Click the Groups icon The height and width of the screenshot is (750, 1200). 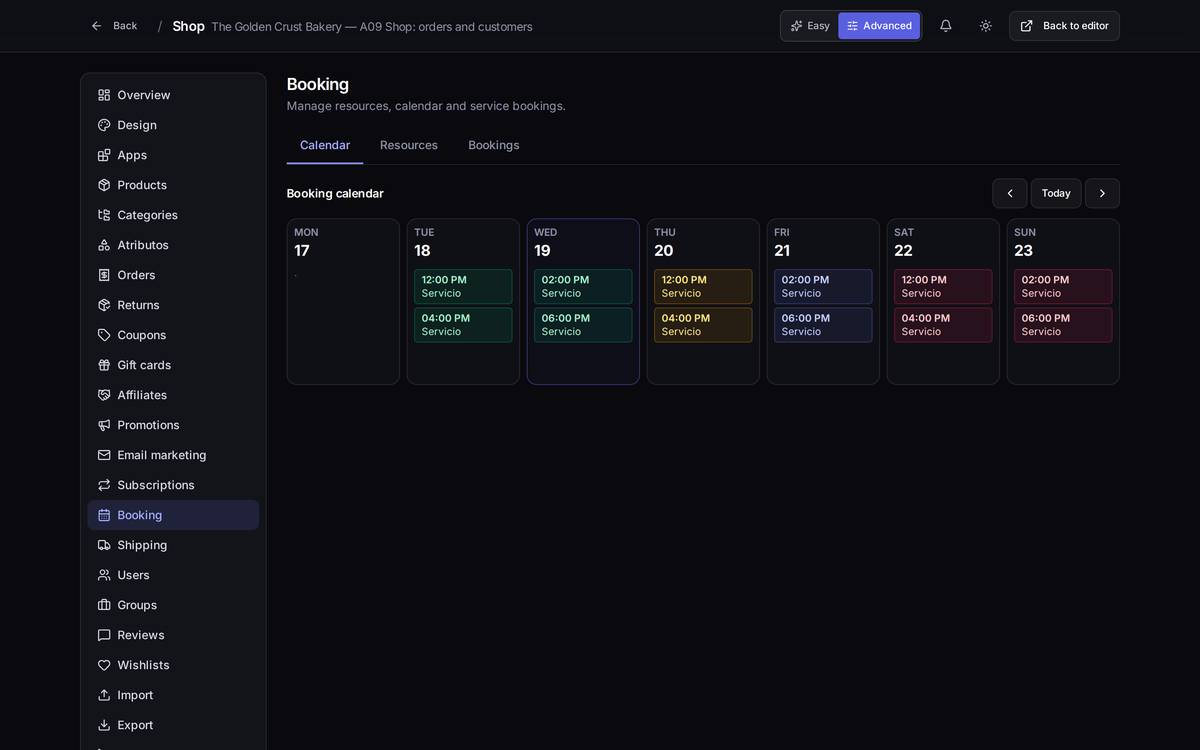pyautogui.click(x=104, y=605)
